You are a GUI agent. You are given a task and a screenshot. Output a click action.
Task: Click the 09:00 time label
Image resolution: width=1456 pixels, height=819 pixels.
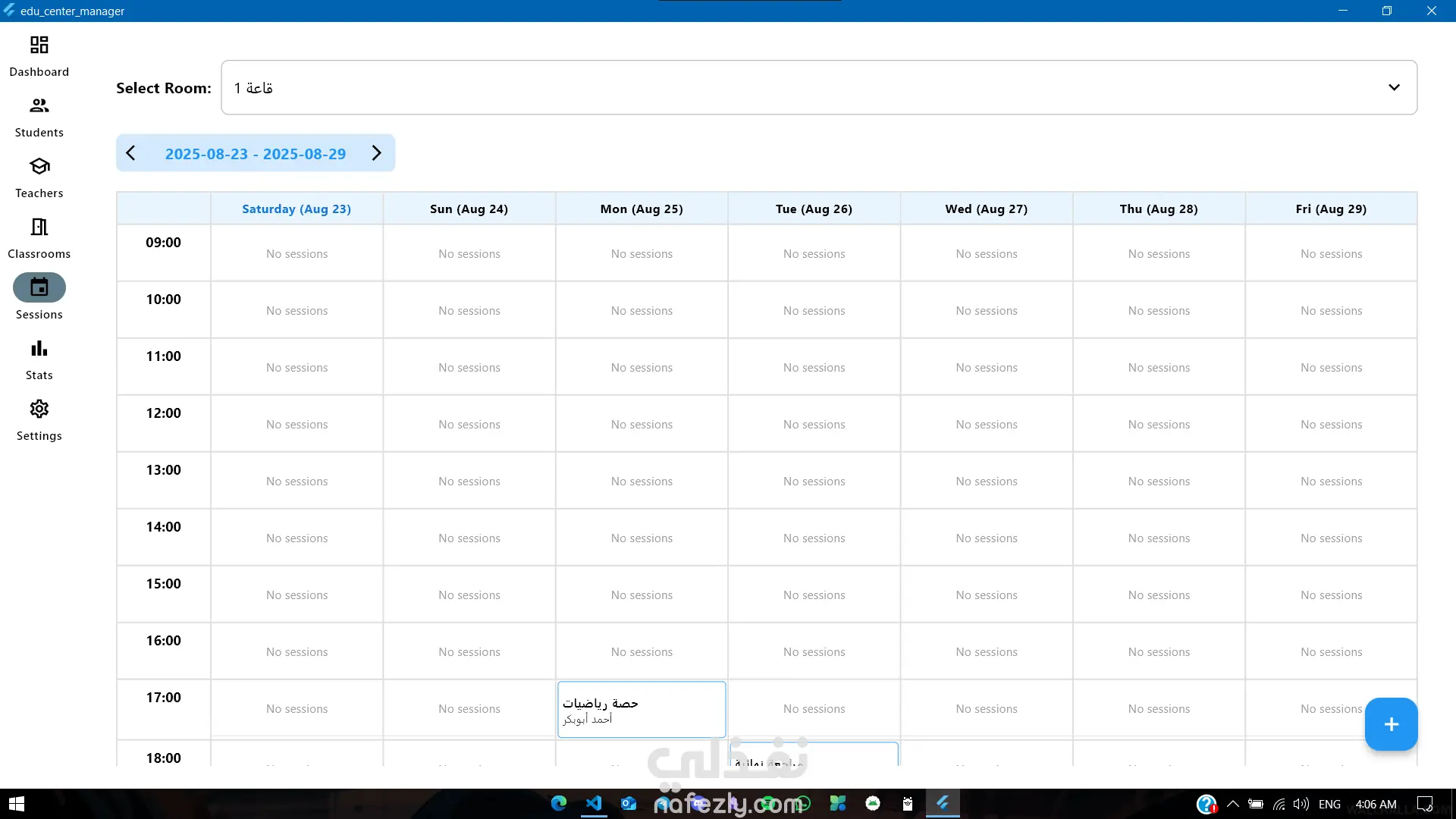coord(163,243)
